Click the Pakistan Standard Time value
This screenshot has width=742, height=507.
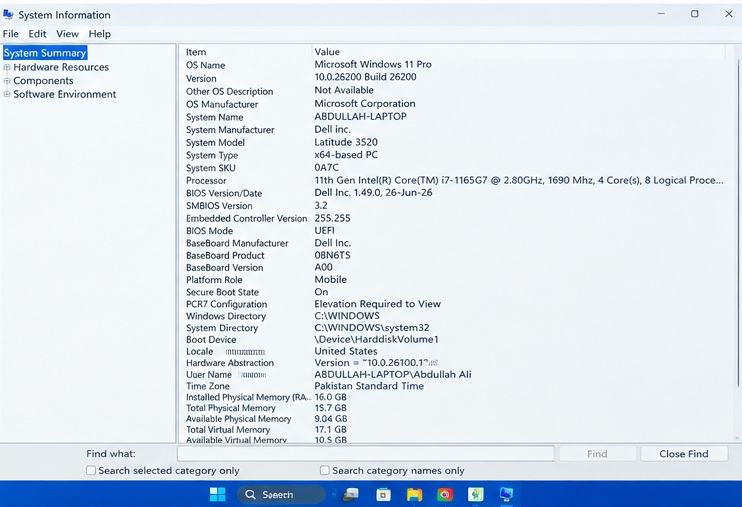click(369, 386)
